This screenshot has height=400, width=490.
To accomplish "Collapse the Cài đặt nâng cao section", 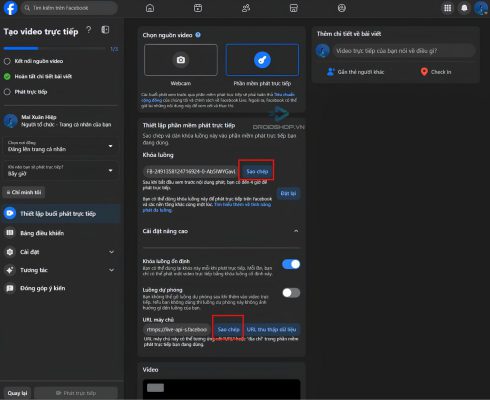I will (296, 231).
